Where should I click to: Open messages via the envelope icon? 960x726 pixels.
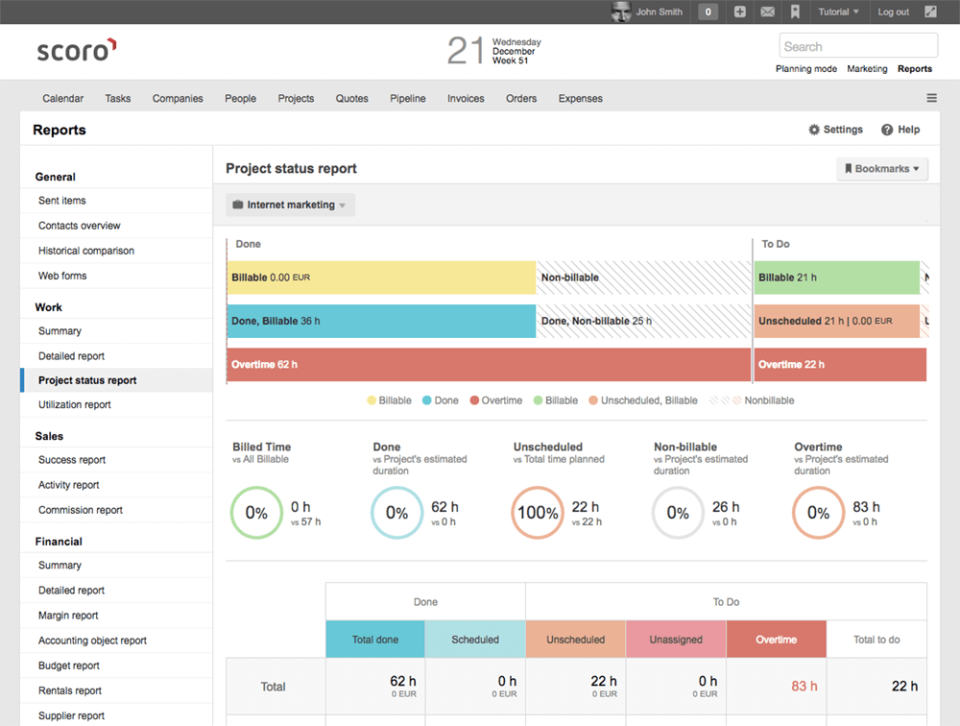[765, 11]
